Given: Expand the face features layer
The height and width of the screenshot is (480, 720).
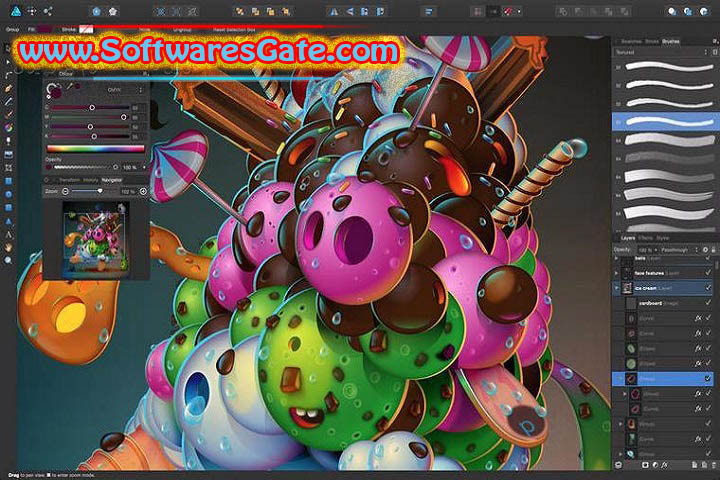Looking at the screenshot, I should [x=617, y=273].
